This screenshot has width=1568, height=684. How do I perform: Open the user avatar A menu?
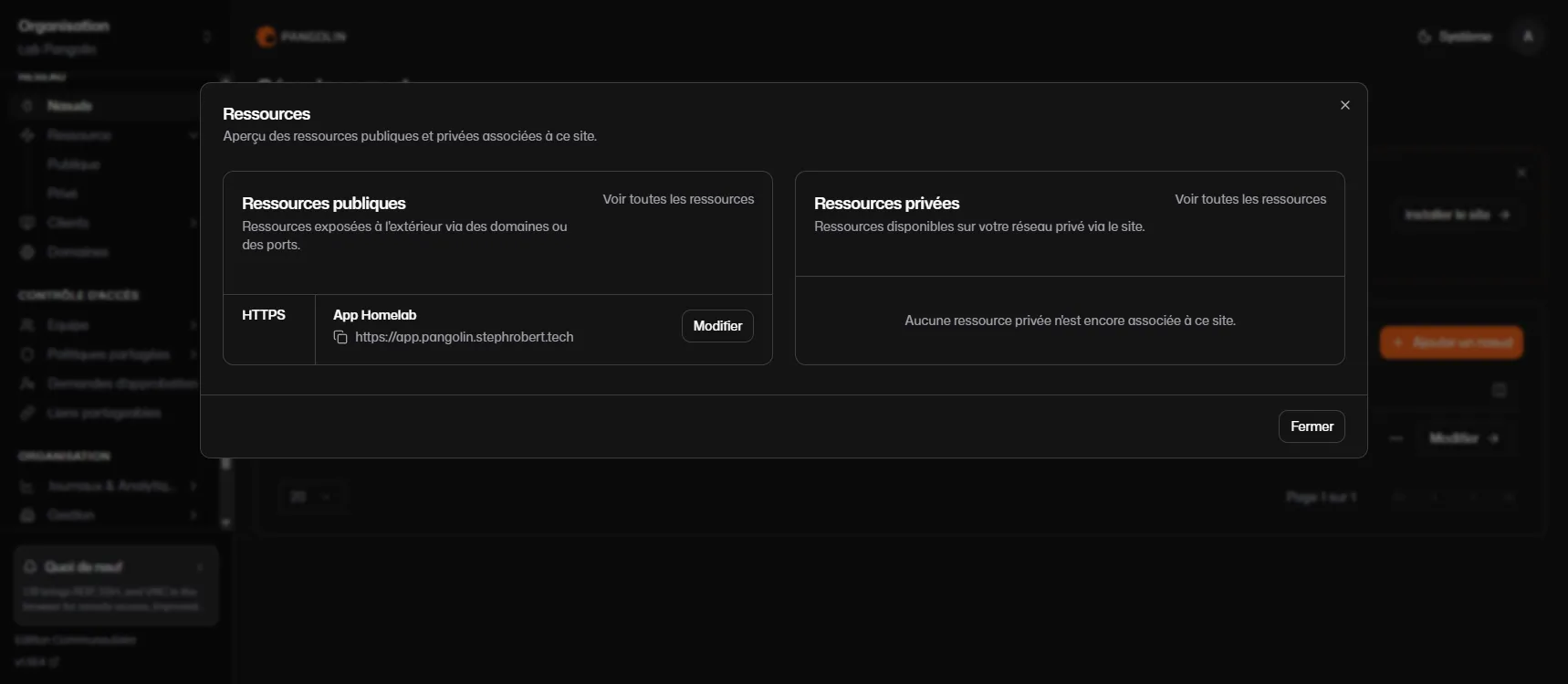(1528, 37)
